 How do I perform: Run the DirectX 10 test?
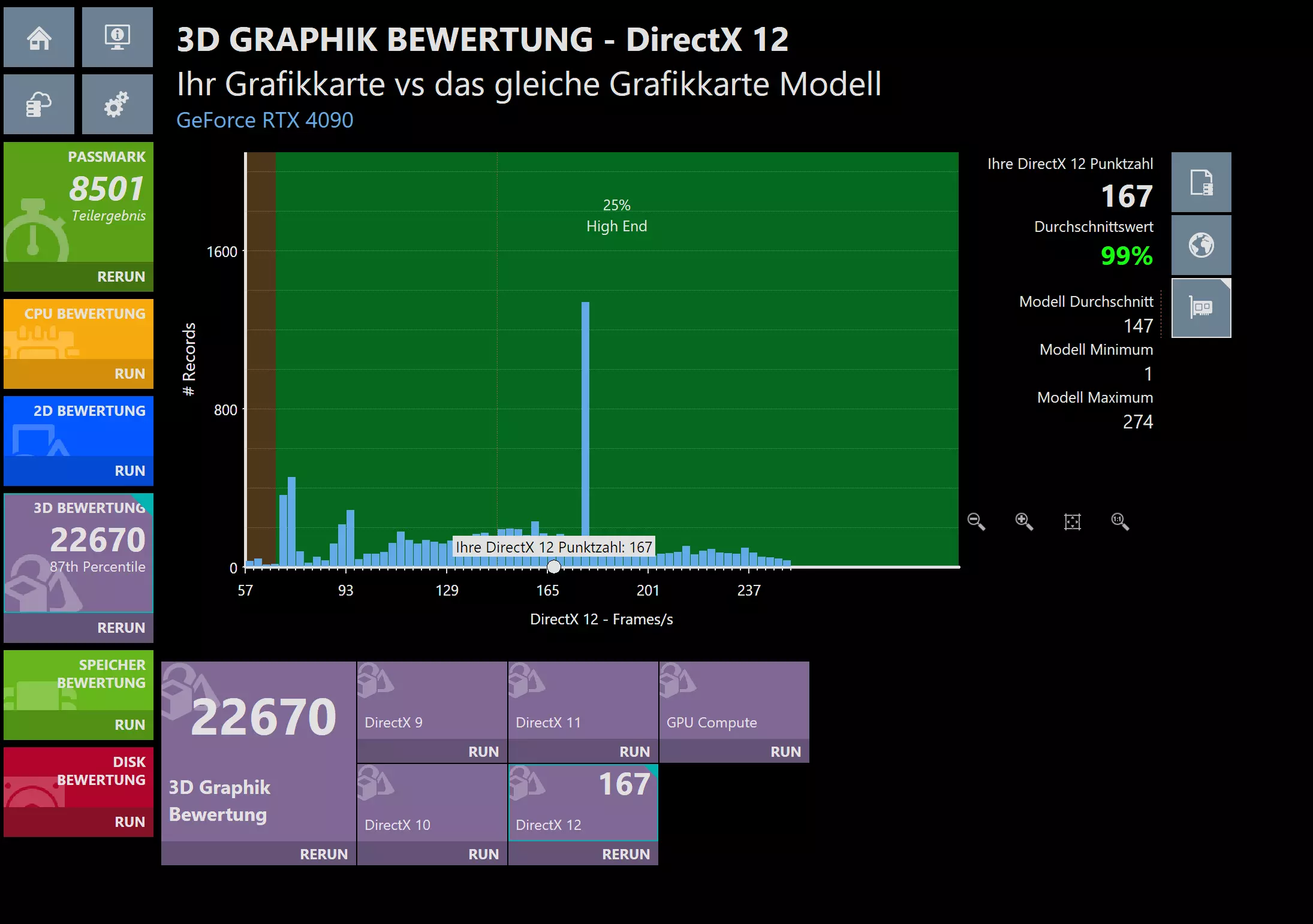click(x=432, y=854)
